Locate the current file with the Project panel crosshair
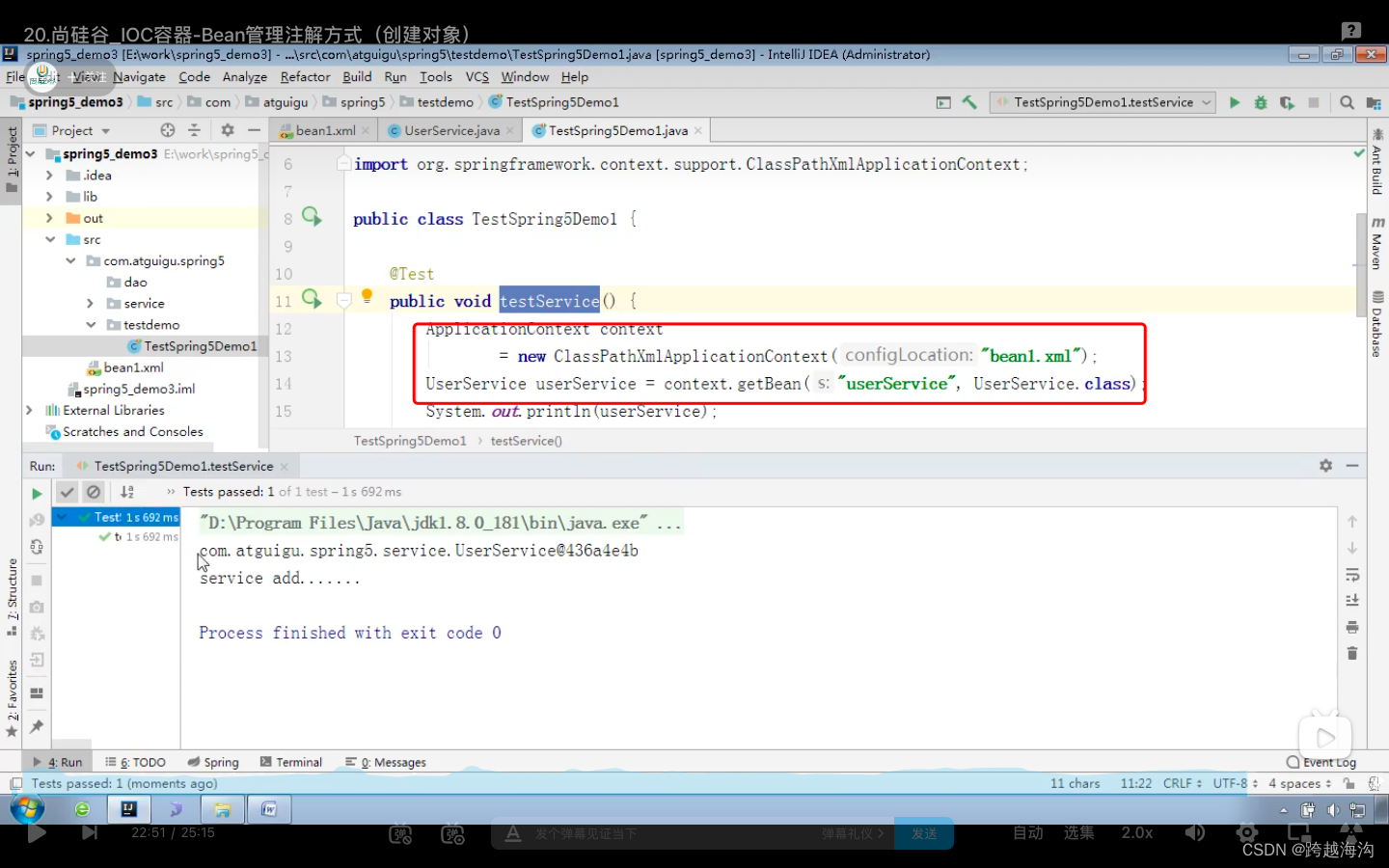Viewport: 1389px width, 868px height. tap(168, 130)
